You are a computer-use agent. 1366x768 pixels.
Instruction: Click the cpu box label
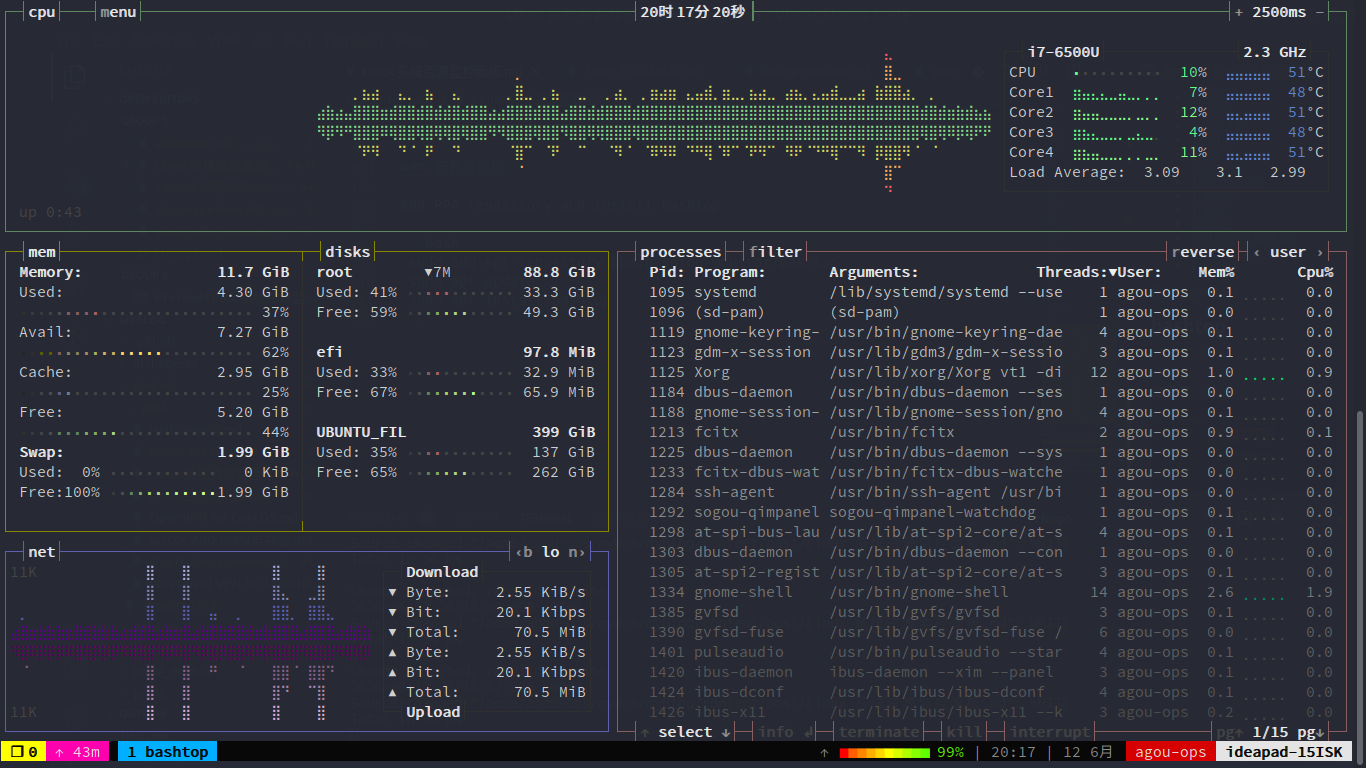42,12
